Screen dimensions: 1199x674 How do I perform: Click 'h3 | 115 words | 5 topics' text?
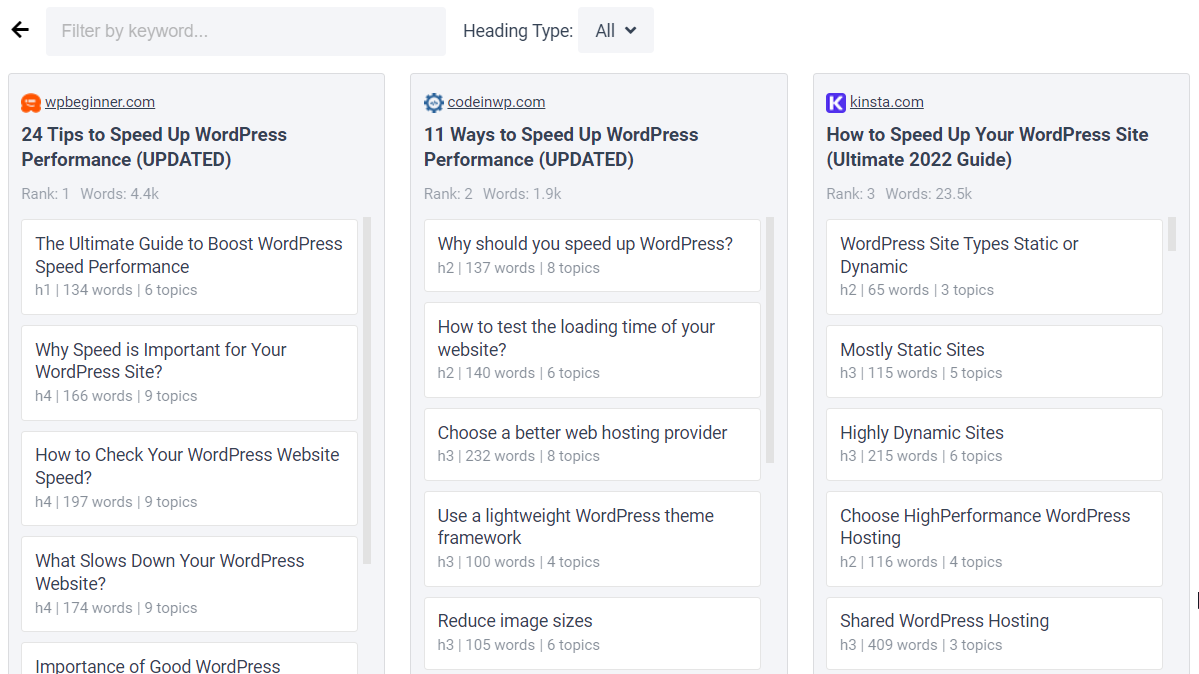point(921,373)
